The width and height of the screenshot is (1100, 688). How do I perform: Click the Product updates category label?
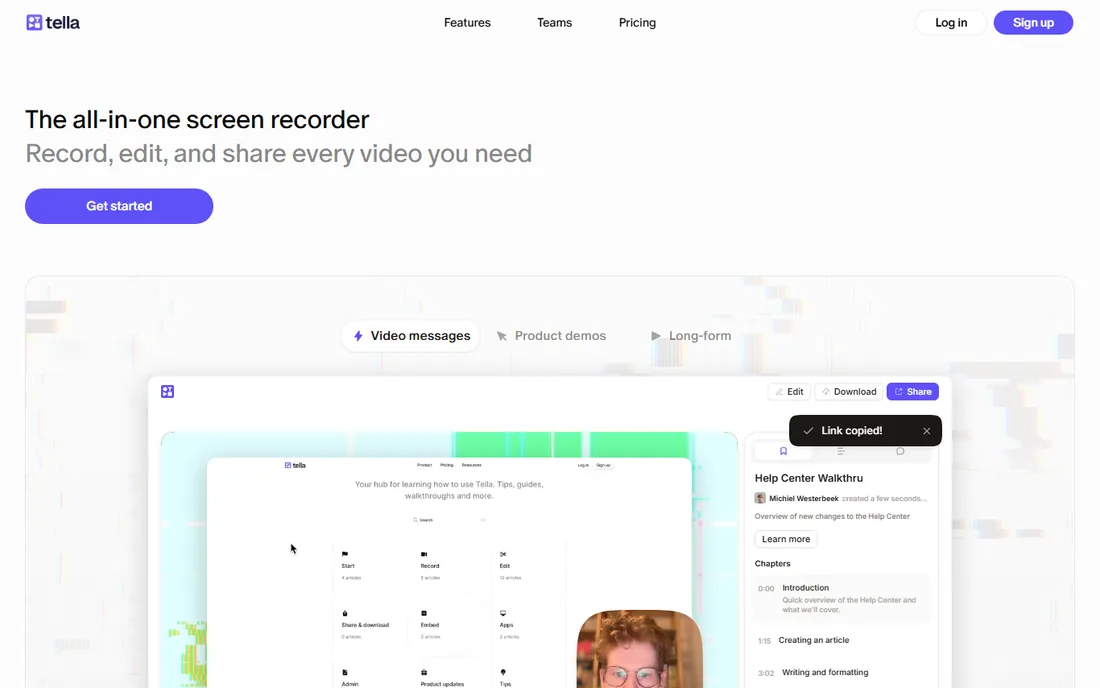[442, 684]
